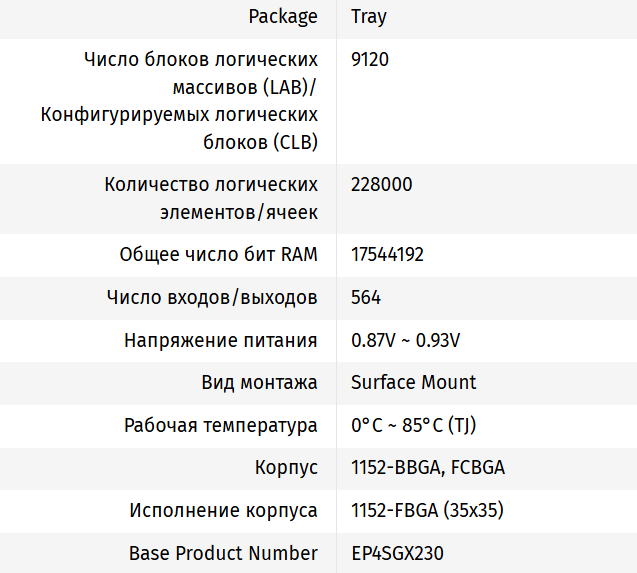Select the temperature value 0°C ~ 85°C (TJ)

[414, 425]
